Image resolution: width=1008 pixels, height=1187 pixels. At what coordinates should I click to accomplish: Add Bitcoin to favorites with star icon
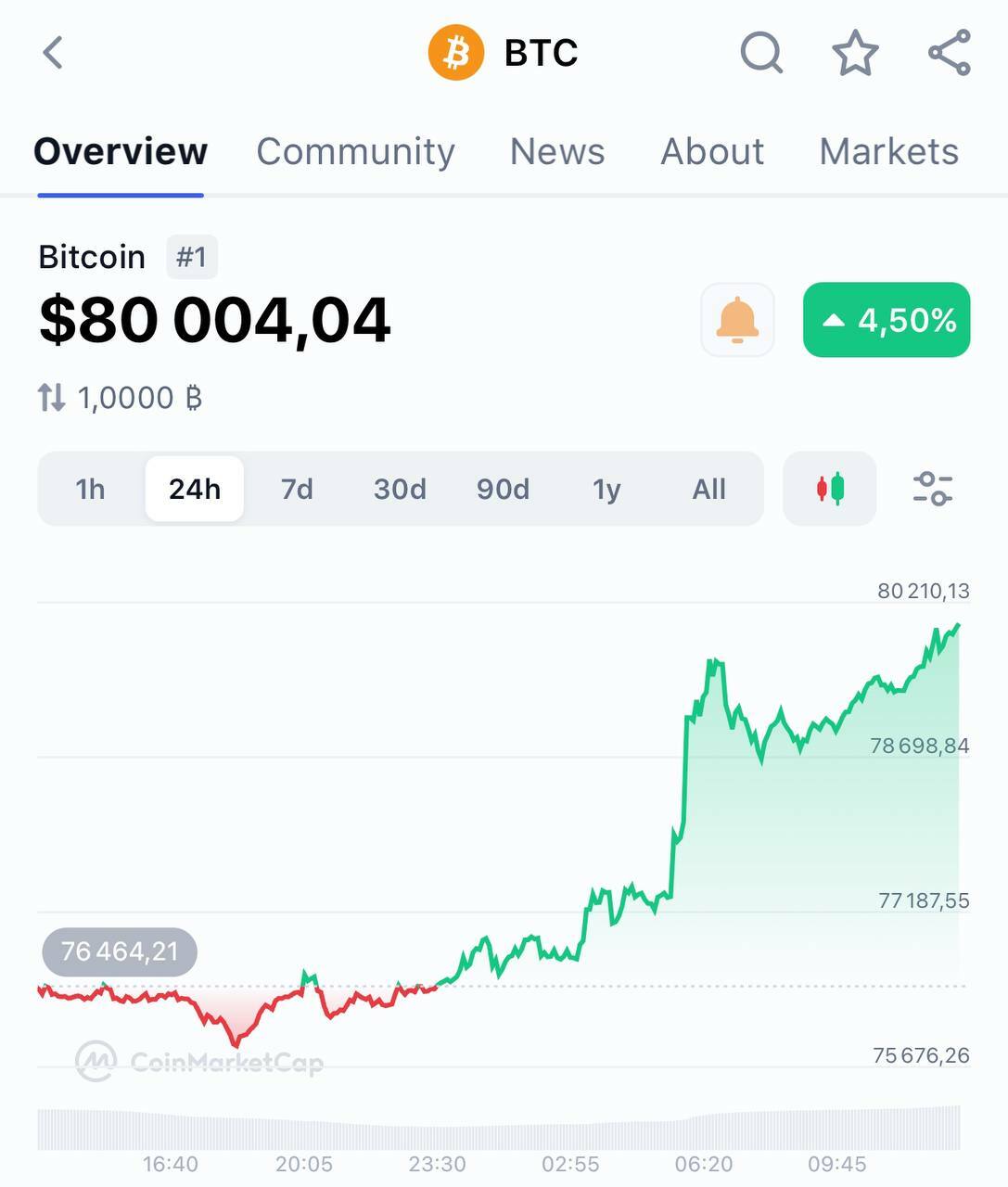point(854,53)
